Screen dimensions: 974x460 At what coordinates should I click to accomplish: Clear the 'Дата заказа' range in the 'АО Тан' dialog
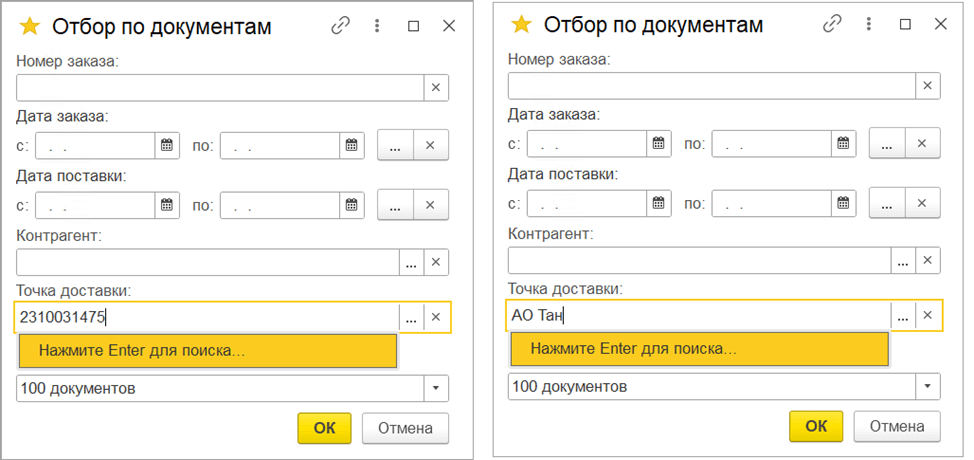pyautogui.click(x=922, y=143)
